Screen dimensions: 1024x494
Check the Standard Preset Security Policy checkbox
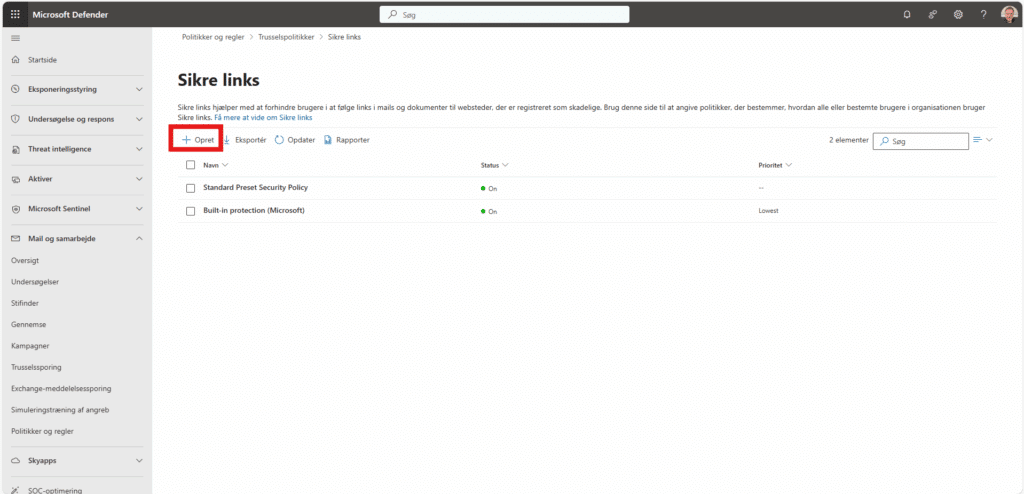click(x=191, y=188)
